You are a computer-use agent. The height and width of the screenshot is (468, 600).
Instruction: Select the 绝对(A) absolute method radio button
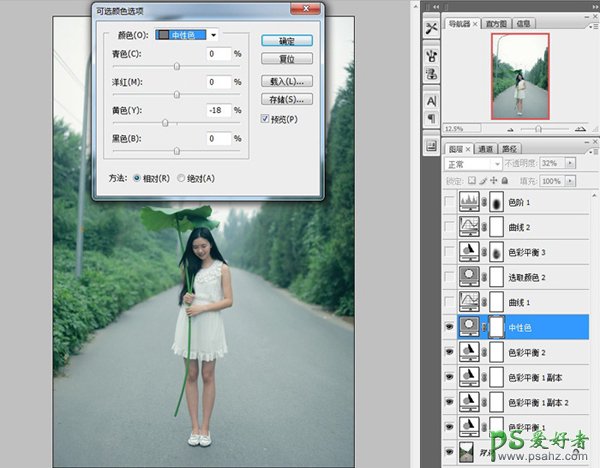click(x=181, y=178)
